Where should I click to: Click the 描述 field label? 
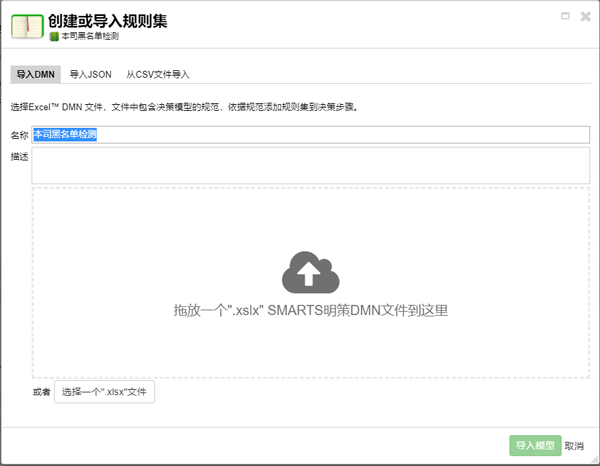pyautogui.click(x=19, y=155)
